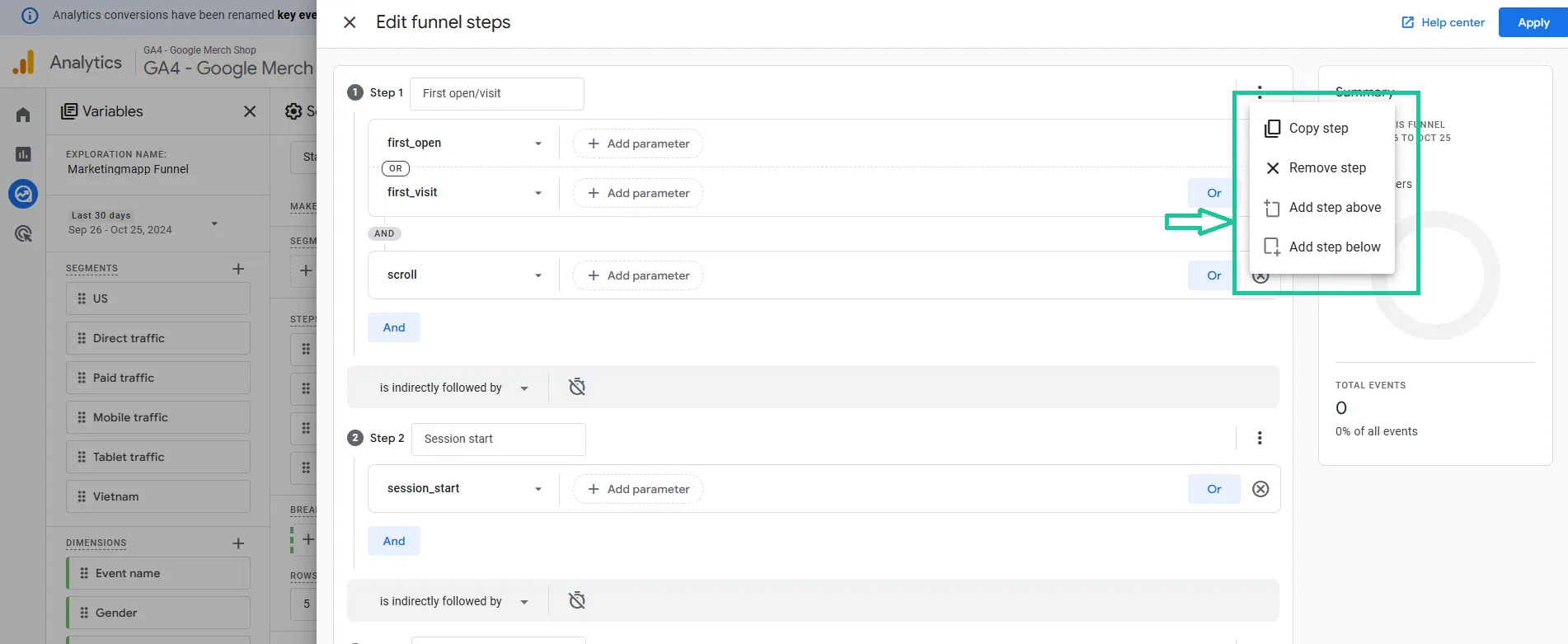Screen dimensions: 1568x644
Task: Click Or button on session_start row
Action: [1214, 489]
